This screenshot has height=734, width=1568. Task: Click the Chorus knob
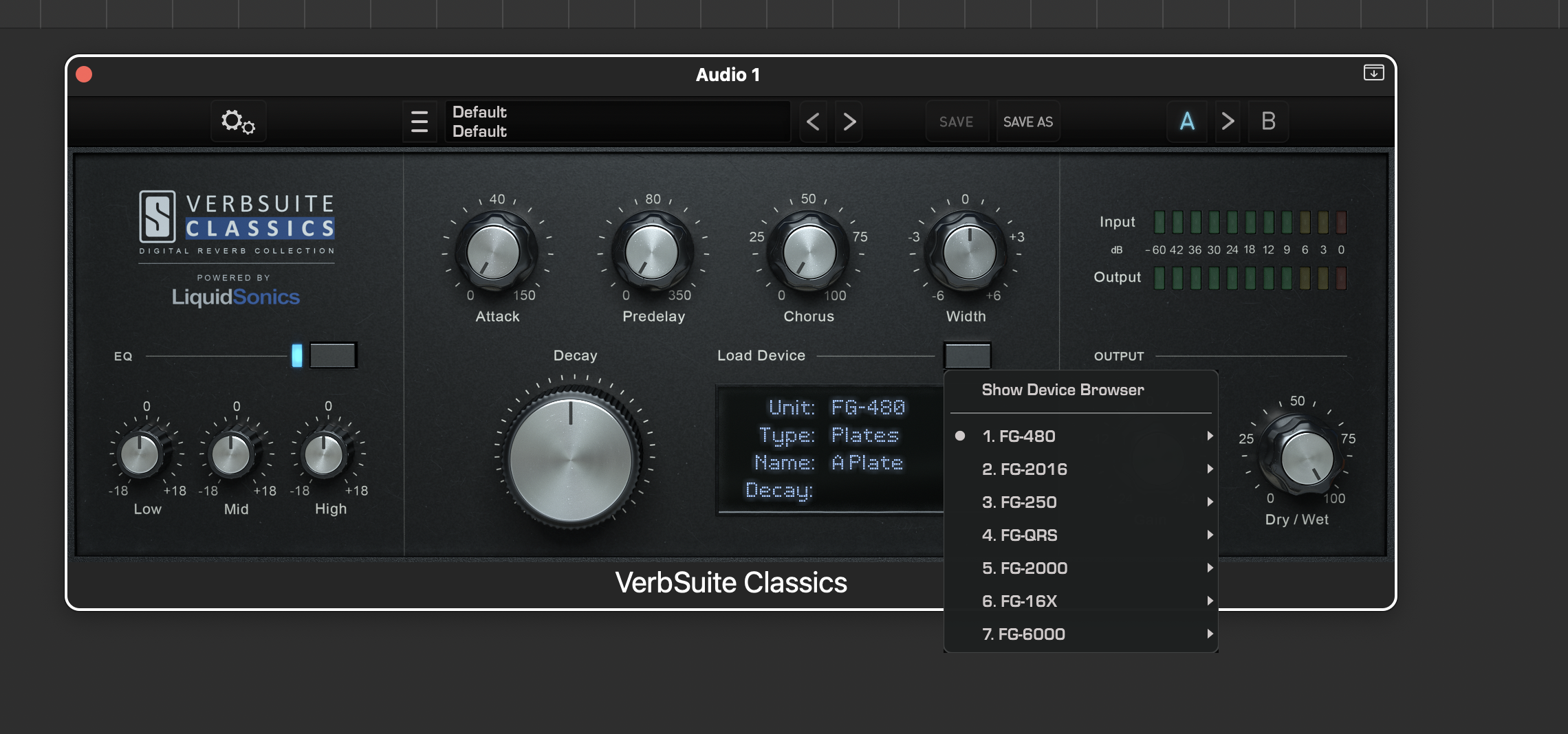[x=809, y=252]
